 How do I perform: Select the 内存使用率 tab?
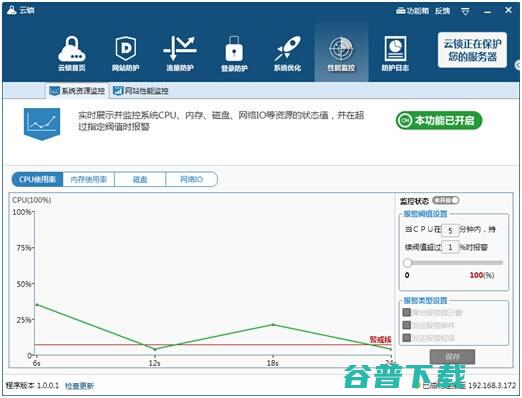(89, 179)
